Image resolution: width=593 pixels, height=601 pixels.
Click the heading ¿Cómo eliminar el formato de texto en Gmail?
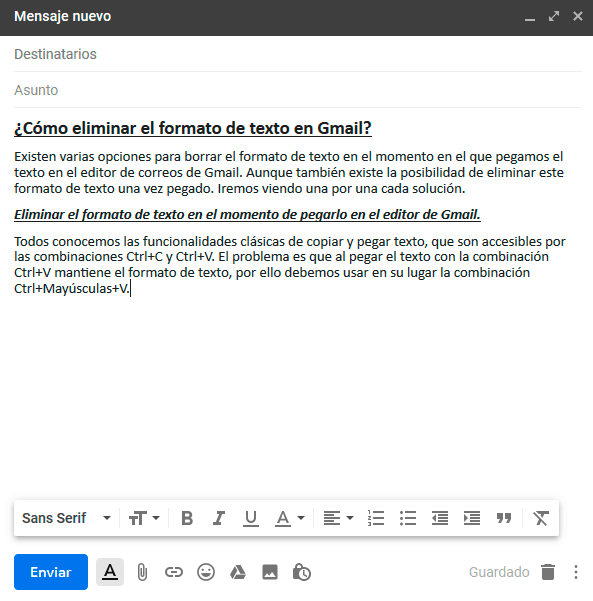click(193, 128)
